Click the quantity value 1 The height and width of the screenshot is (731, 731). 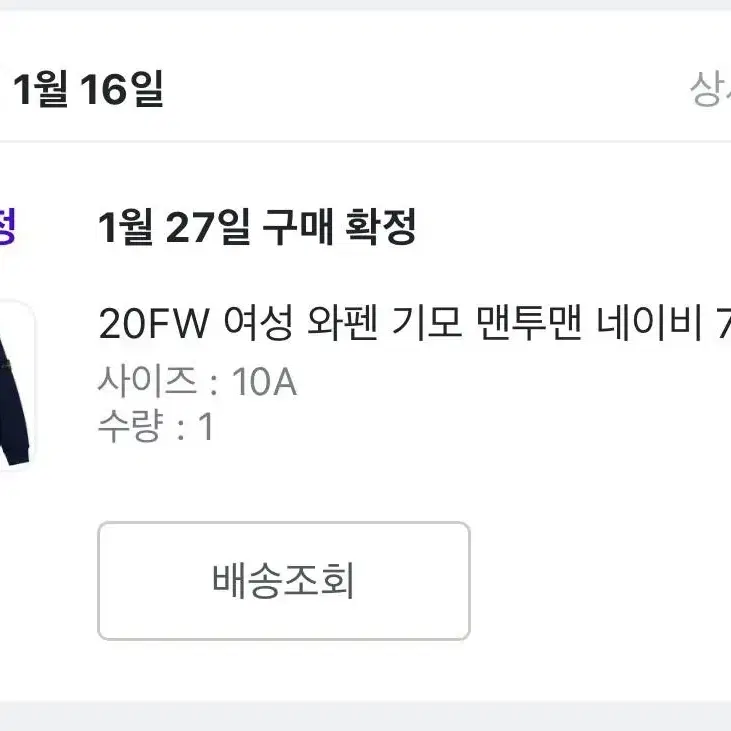(x=206, y=426)
